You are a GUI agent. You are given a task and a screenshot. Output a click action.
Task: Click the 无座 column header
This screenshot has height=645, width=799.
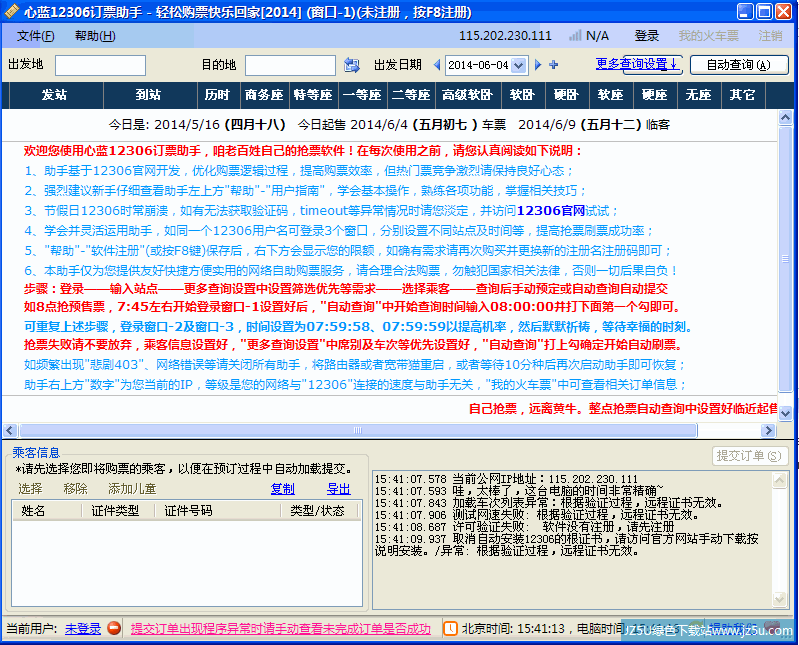pyautogui.click(x=699, y=95)
